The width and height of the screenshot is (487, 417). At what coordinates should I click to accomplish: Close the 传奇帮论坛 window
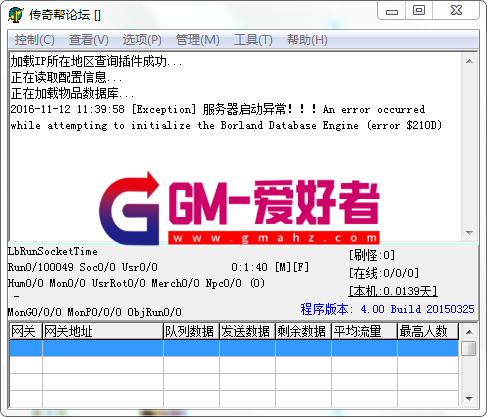[456, 10]
